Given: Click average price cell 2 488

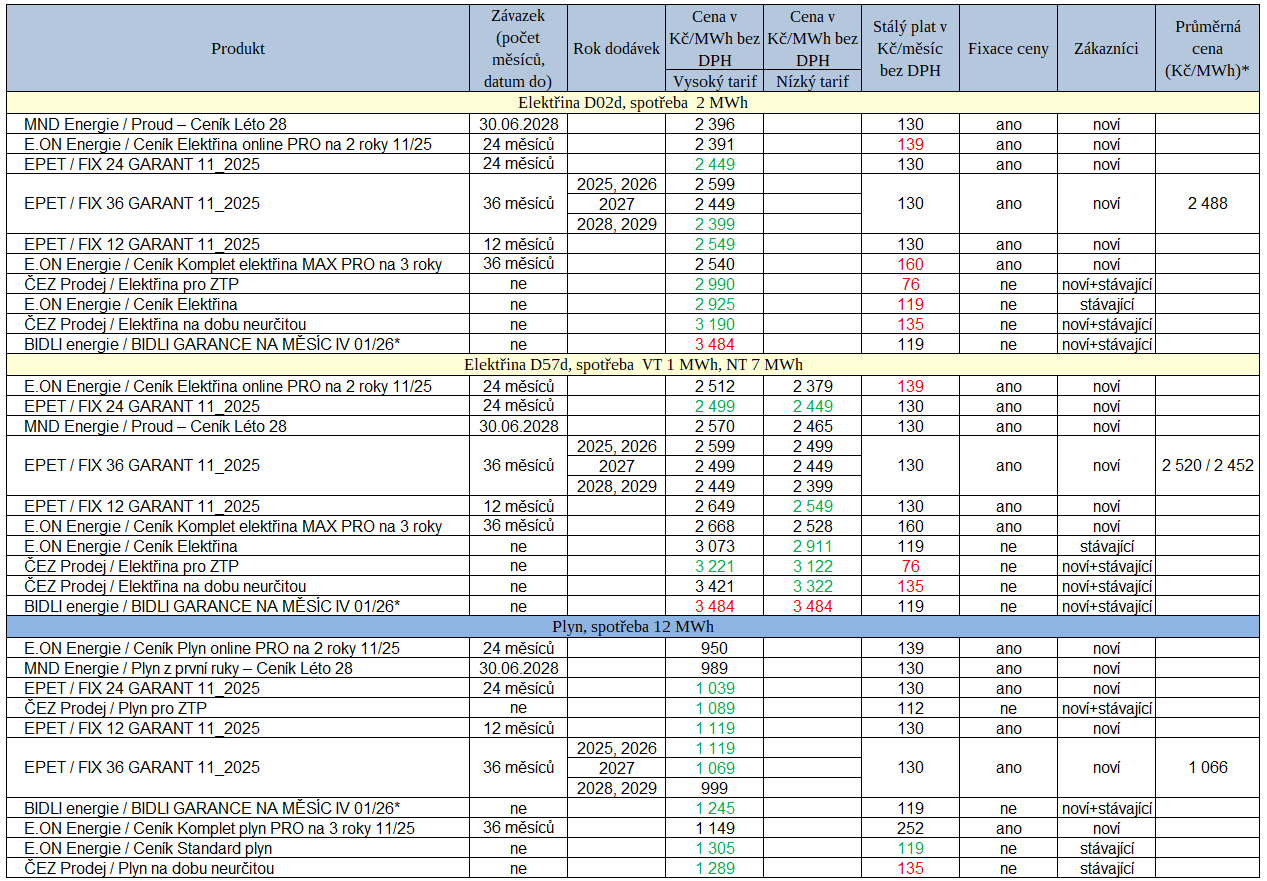Looking at the screenshot, I should pyautogui.click(x=1207, y=204).
